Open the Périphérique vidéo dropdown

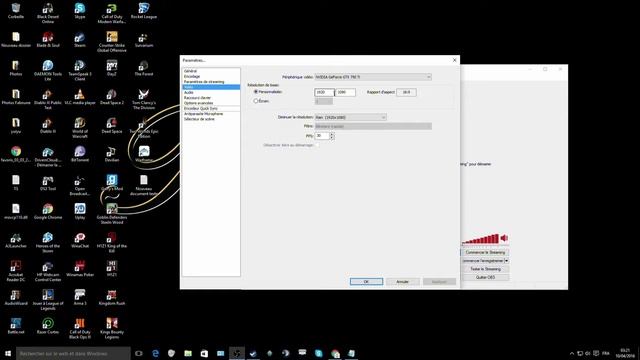point(373,77)
